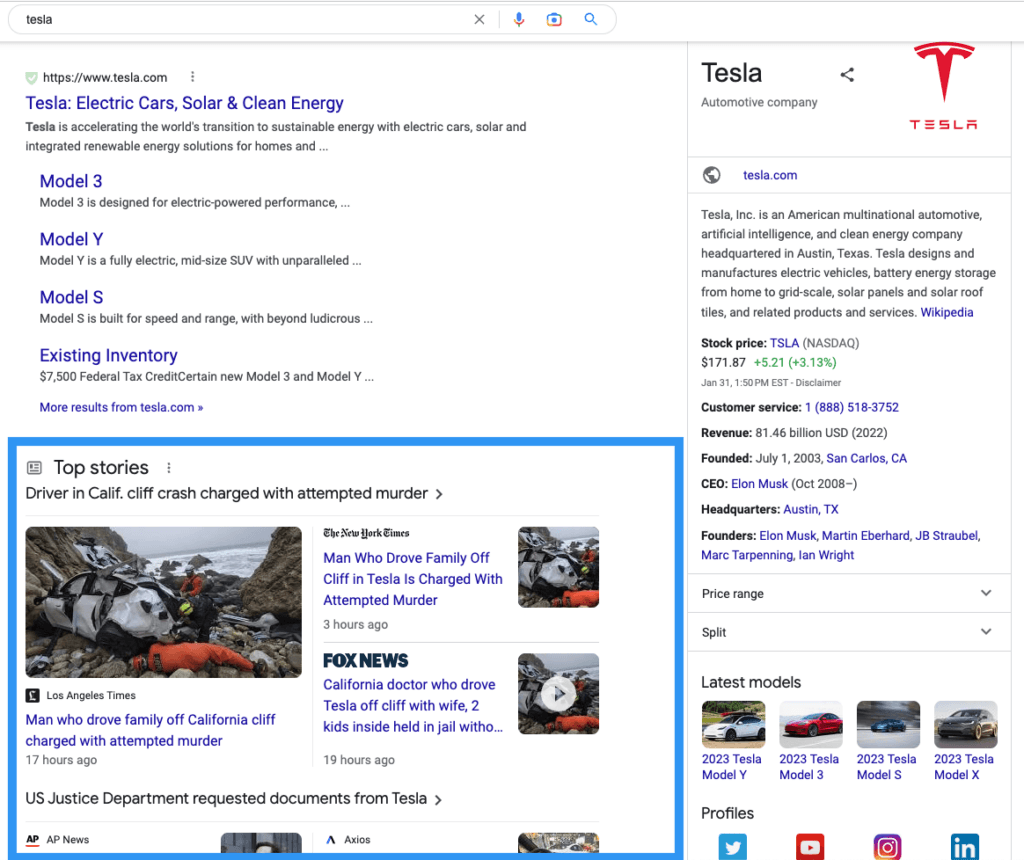Image resolution: width=1024 pixels, height=860 pixels.
Task: Open Fox News California doctor article
Action: pos(413,706)
